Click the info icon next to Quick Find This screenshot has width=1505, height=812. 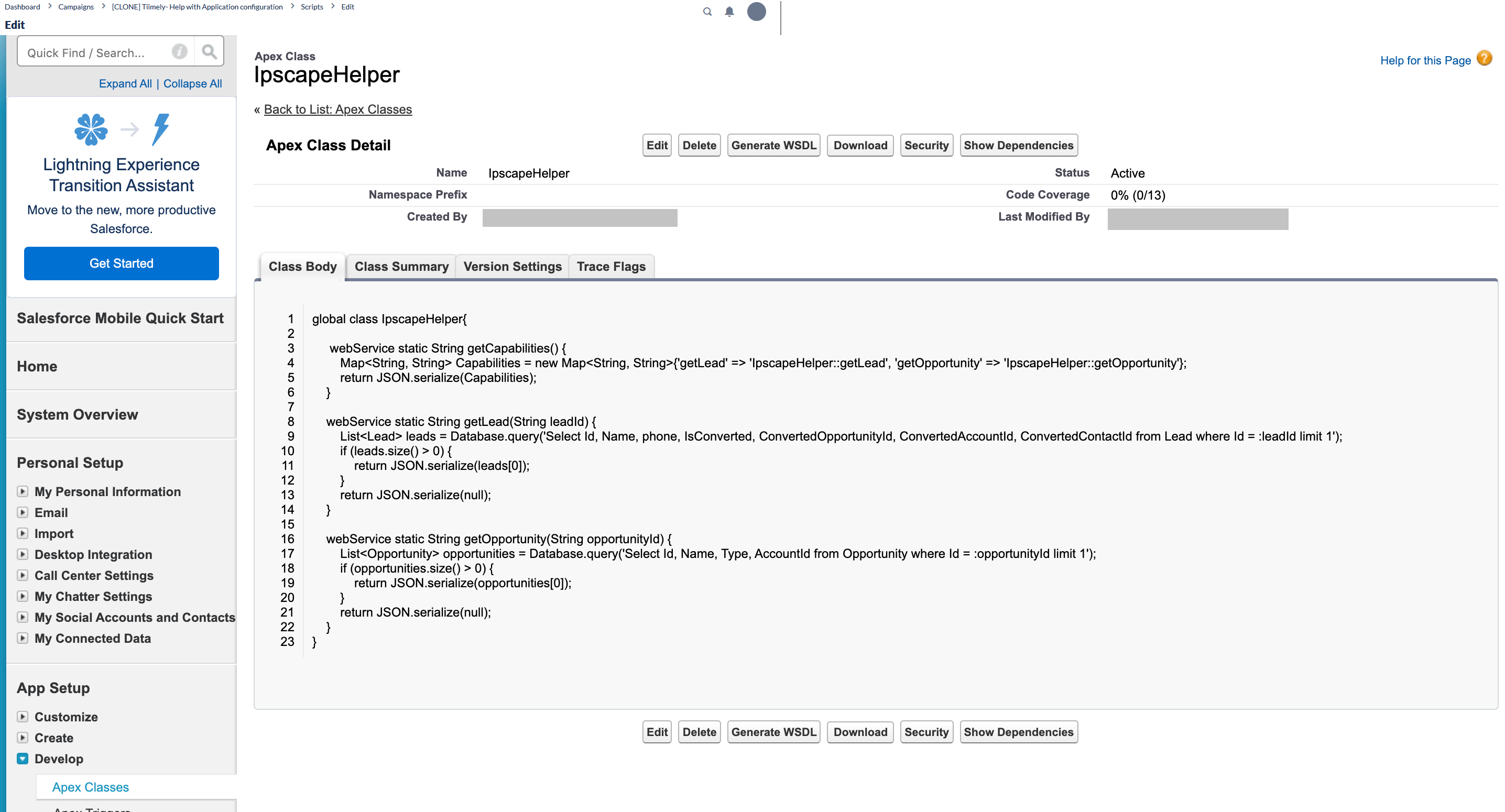[179, 51]
